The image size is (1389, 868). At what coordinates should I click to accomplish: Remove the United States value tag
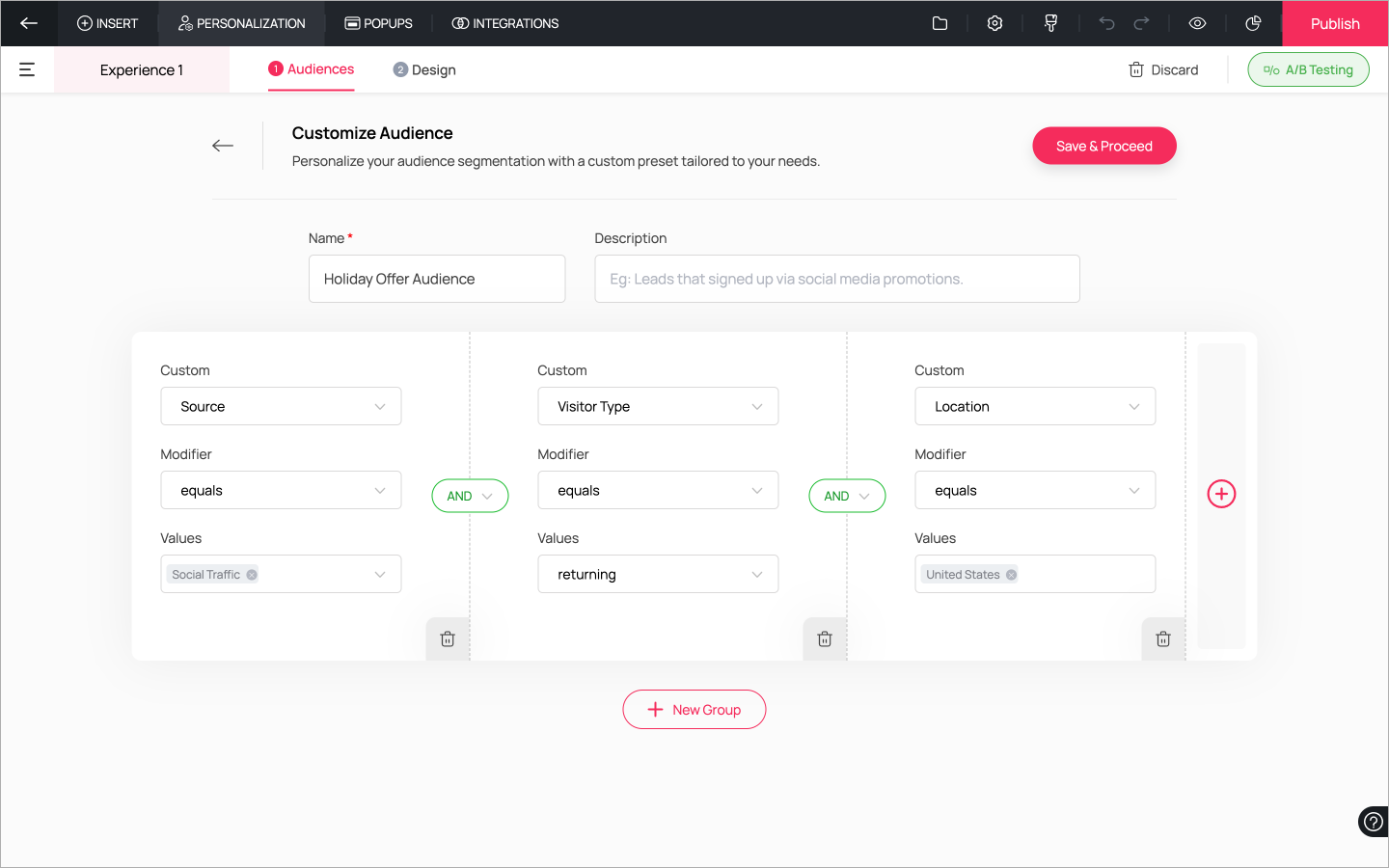click(1011, 575)
